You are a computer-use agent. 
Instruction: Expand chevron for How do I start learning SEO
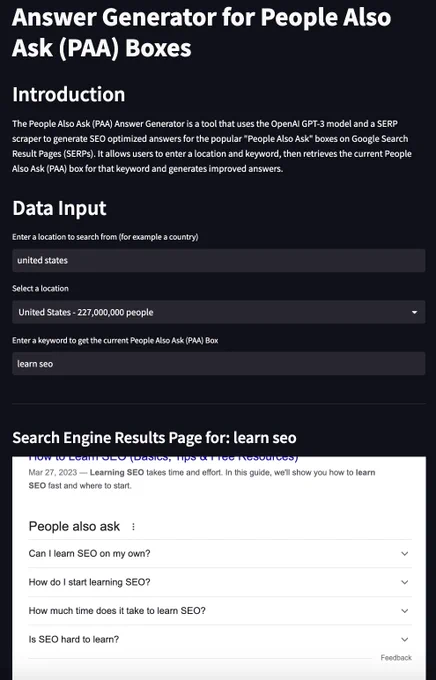point(404,582)
